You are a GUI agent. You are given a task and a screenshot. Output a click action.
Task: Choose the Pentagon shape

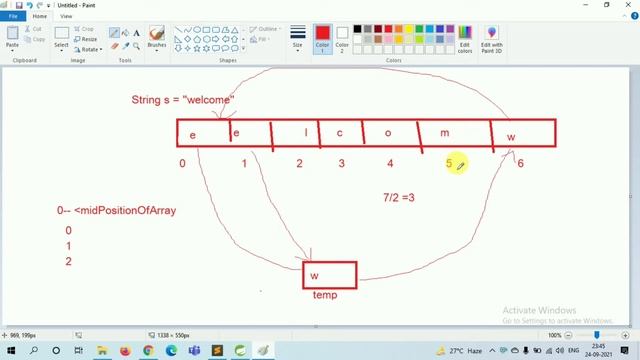coord(197,39)
